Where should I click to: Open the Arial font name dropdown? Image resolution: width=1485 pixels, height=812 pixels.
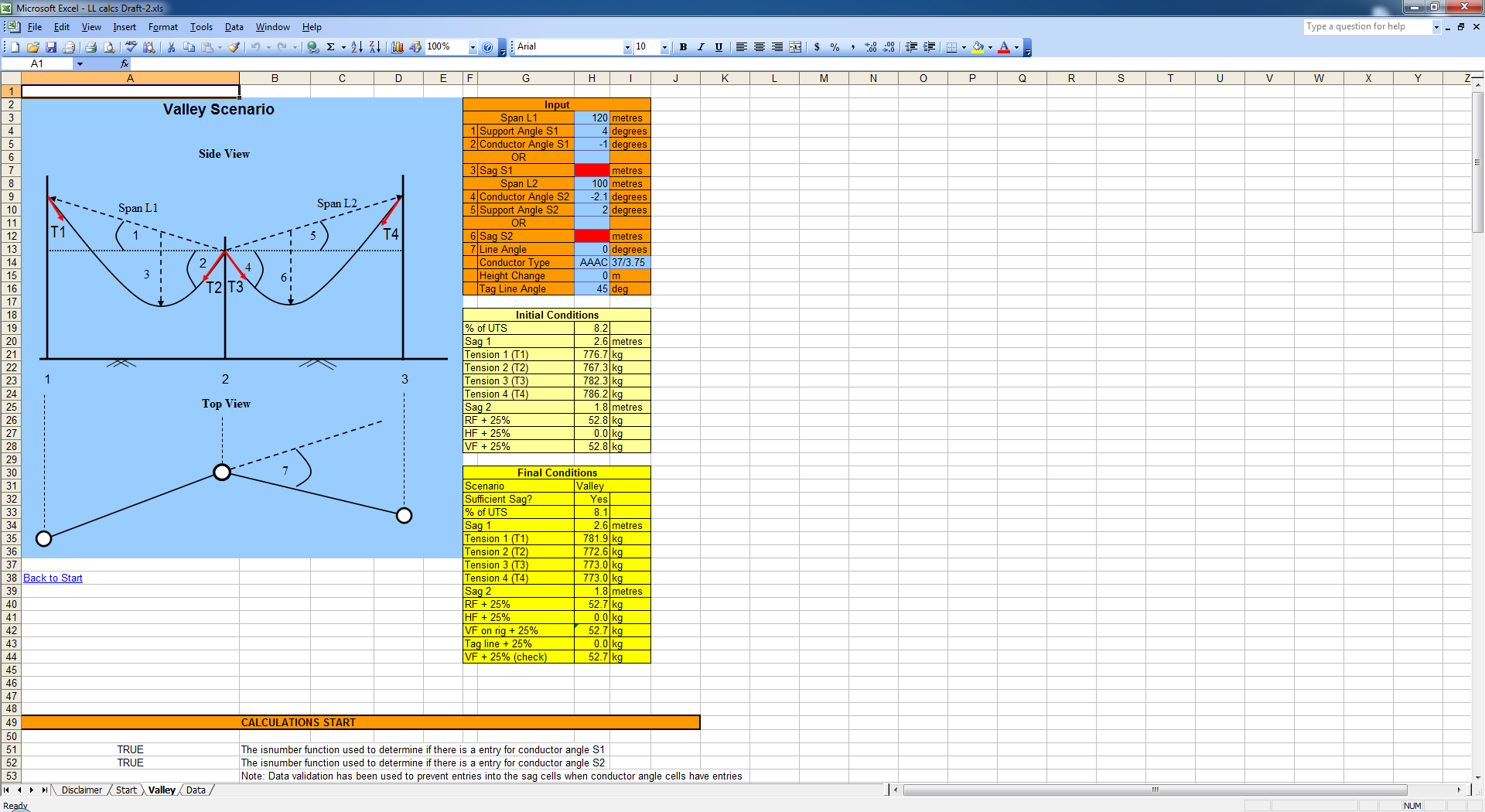(x=627, y=47)
